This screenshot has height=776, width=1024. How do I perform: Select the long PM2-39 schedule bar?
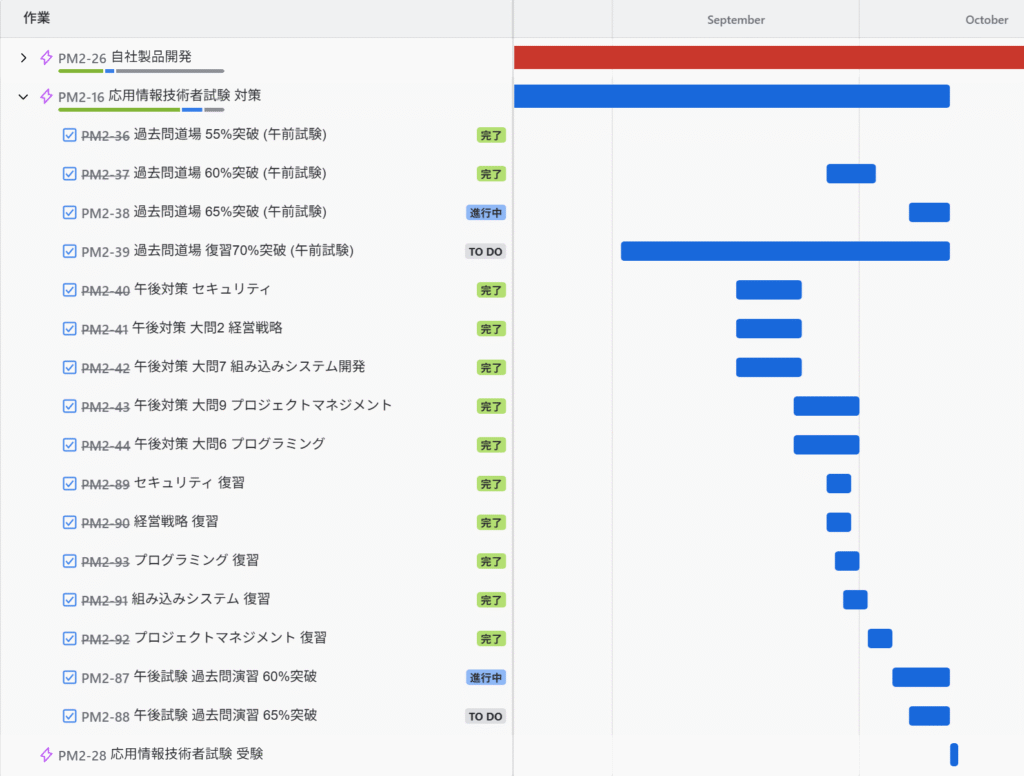(785, 251)
